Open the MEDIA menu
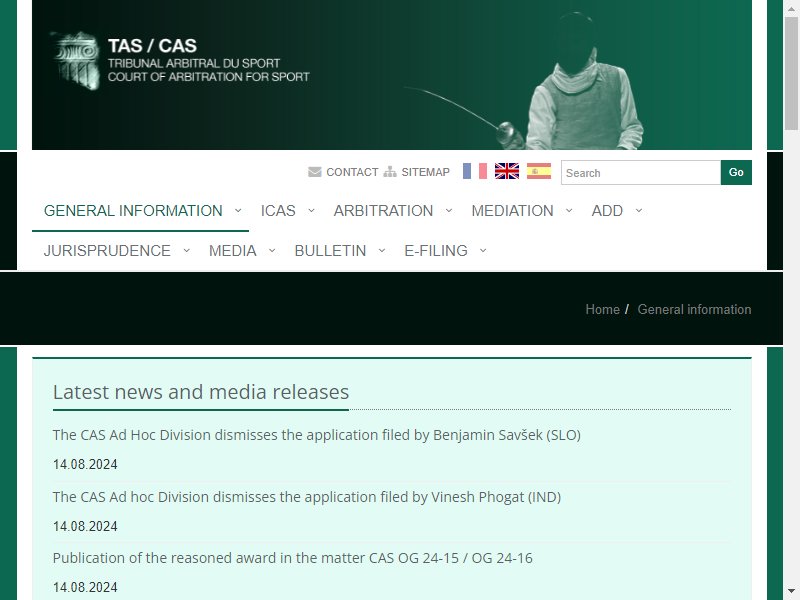Viewport: 800px width, 600px height. [x=233, y=251]
